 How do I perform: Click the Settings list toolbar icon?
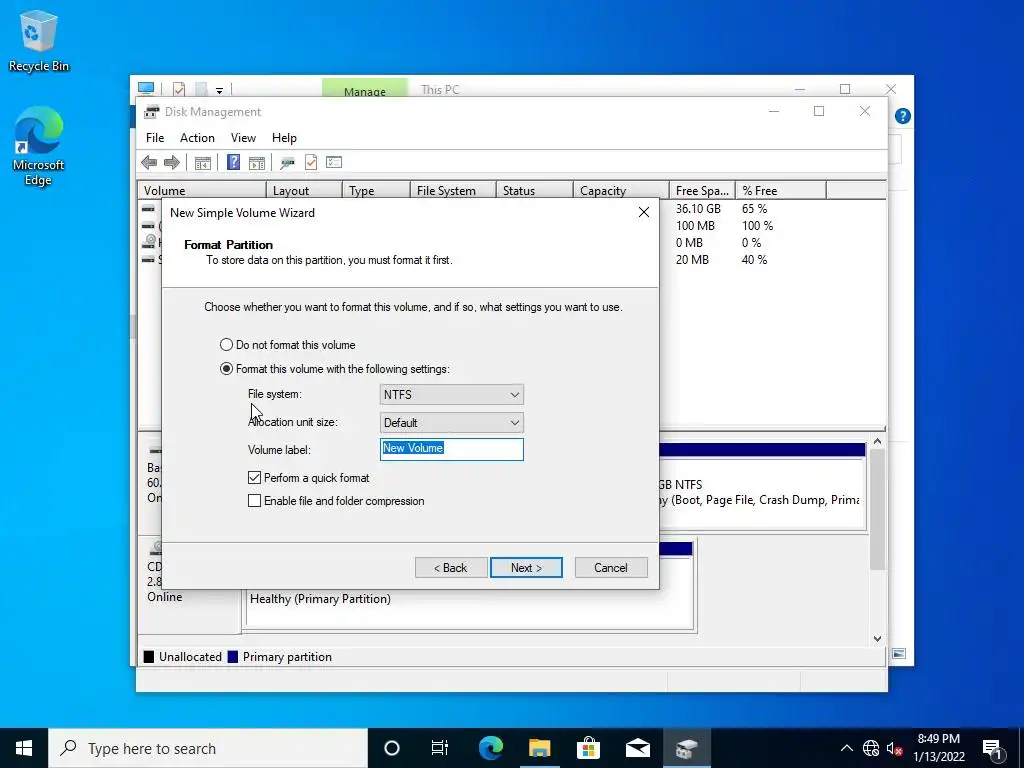[334, 162]
